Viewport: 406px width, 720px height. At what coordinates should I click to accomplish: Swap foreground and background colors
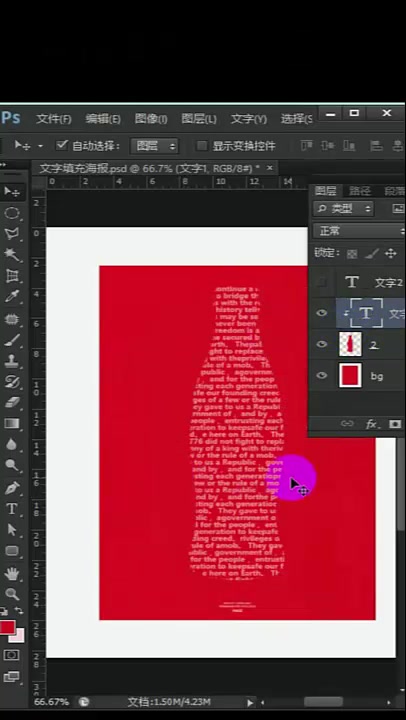pyautogui.click(x=19, y=611)
